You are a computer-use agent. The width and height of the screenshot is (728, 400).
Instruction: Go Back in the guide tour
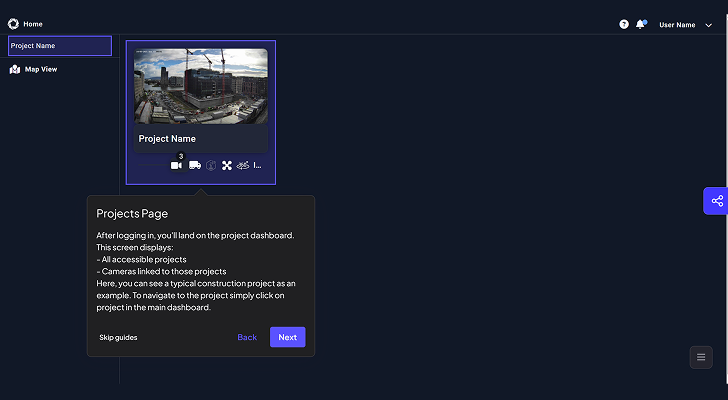[x=247, y=337]
